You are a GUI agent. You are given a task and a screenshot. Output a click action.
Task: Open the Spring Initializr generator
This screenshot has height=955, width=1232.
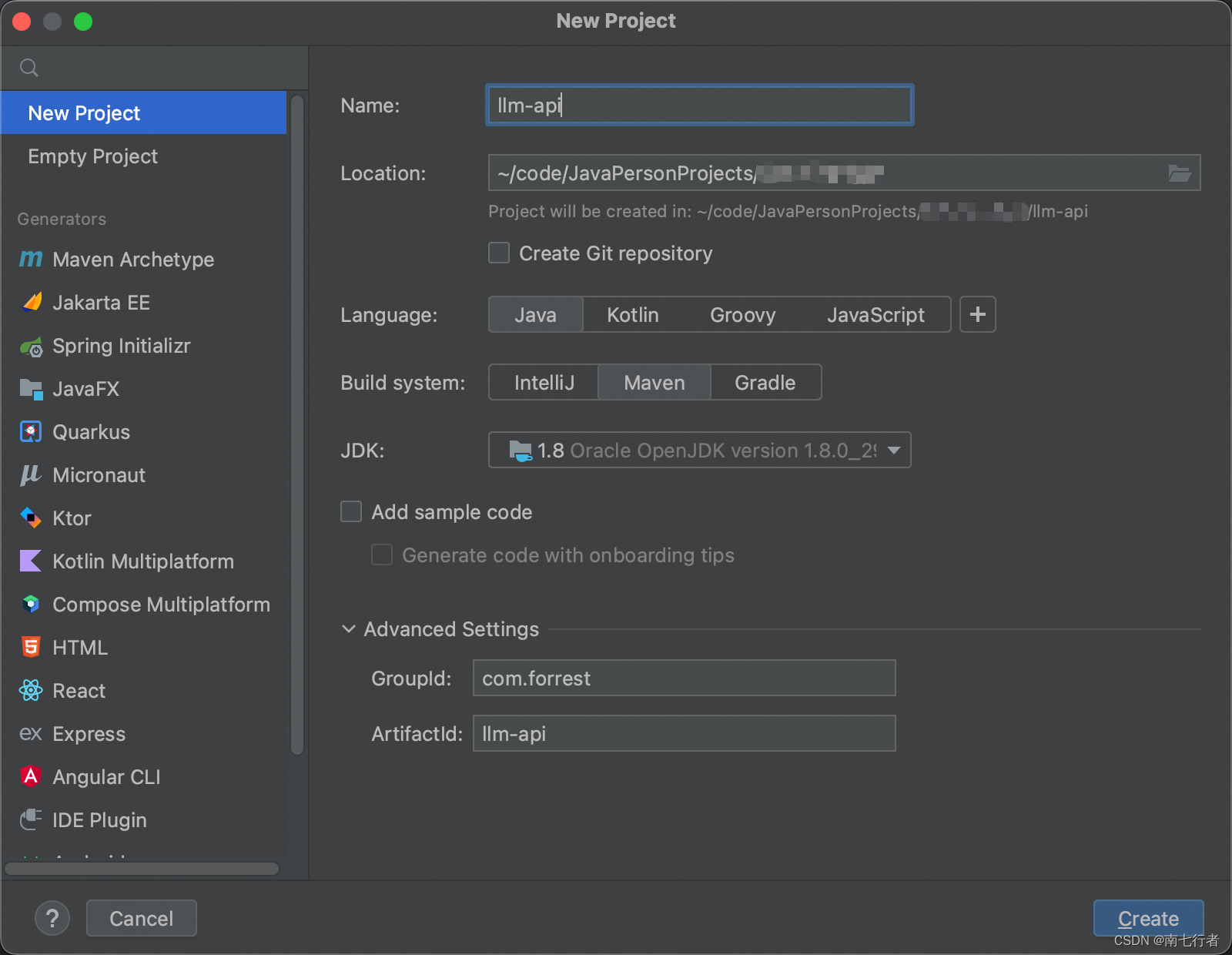point(144,346)
